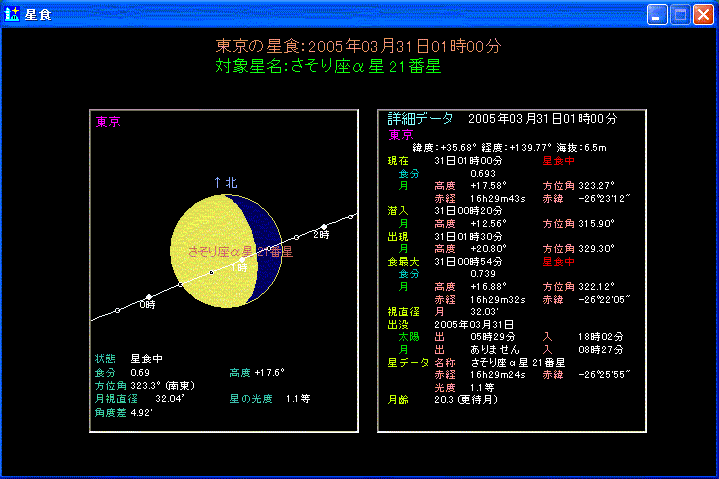Image resolution: width=719 pixels, height=479 pixels.
Task: Maximize the 星食 window
Action: [680, 14]
